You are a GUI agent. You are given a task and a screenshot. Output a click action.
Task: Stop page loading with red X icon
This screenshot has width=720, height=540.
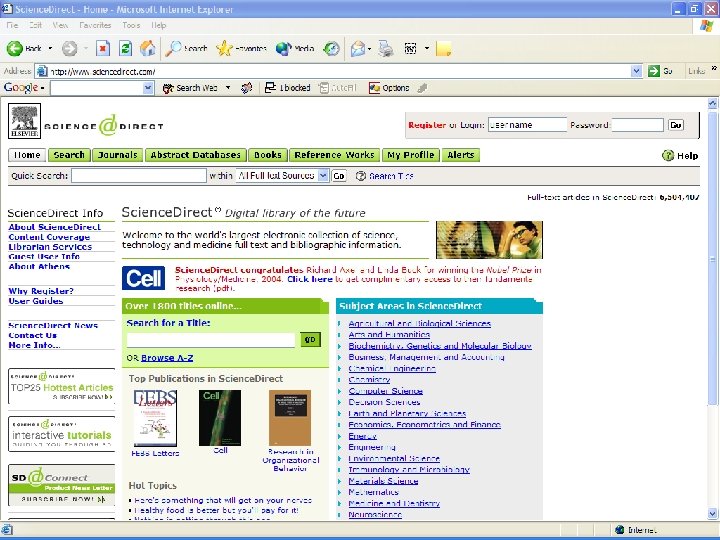tap(103, 48)
